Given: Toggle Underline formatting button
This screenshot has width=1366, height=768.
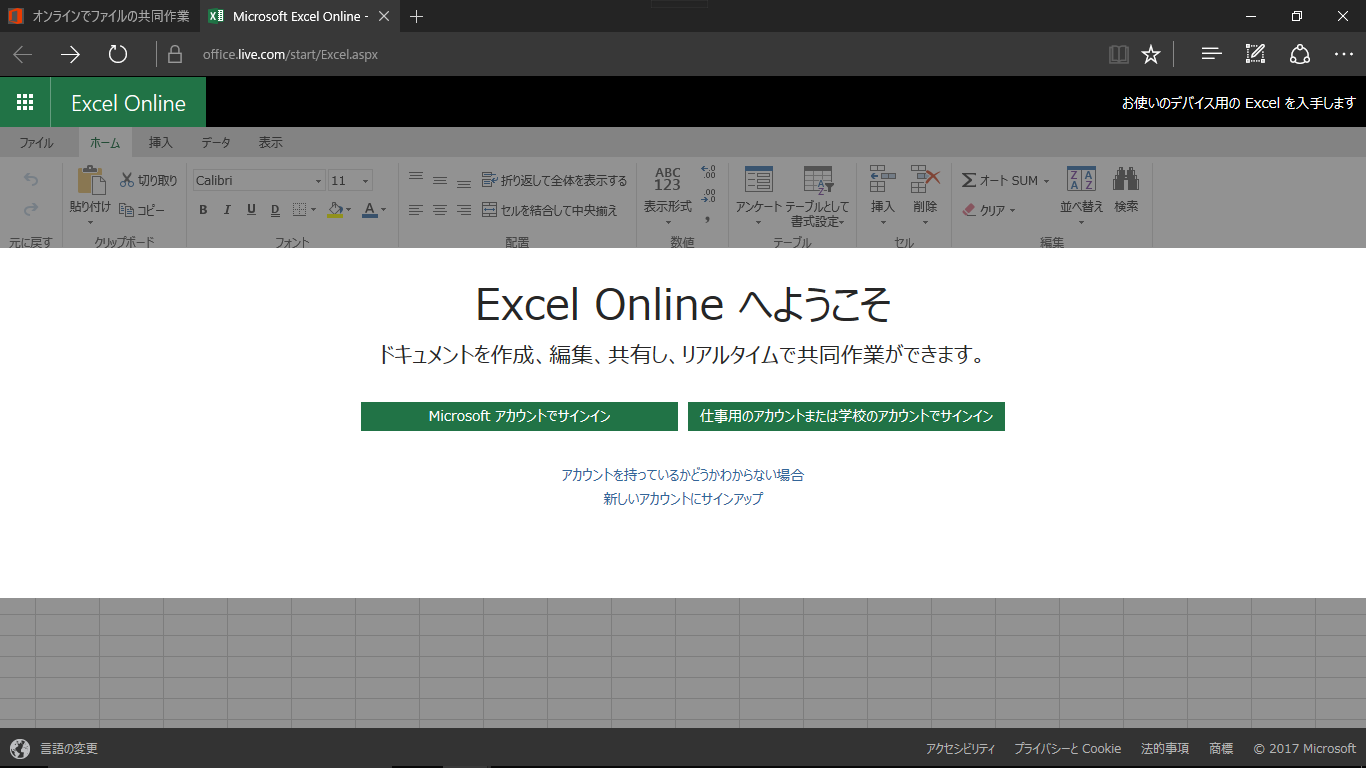Looking at the screenshot, I should pos(251,210).
